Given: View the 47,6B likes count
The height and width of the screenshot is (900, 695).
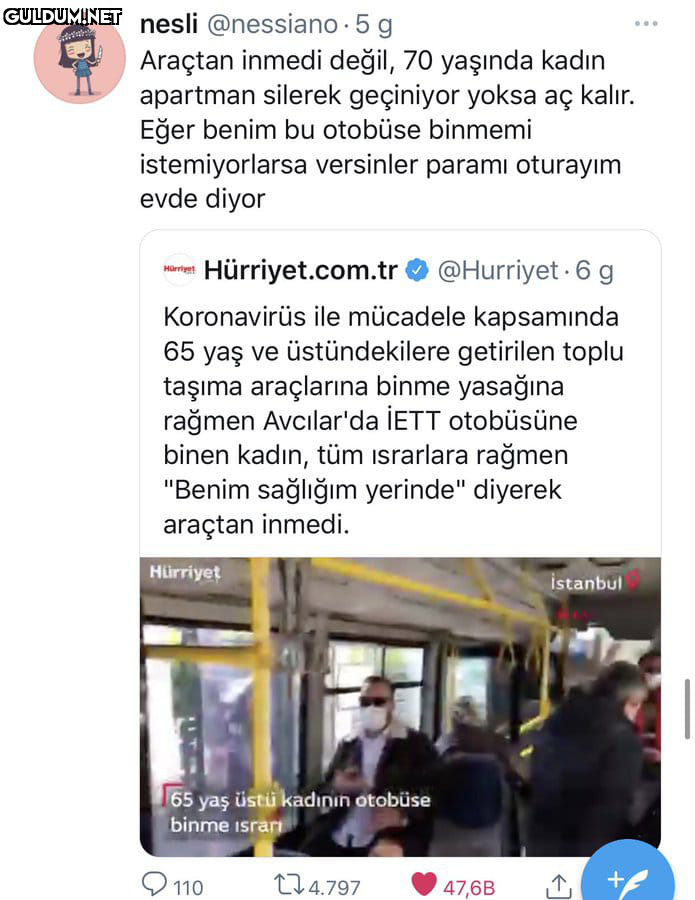Looking at the screenshot, I should [469, 887].
